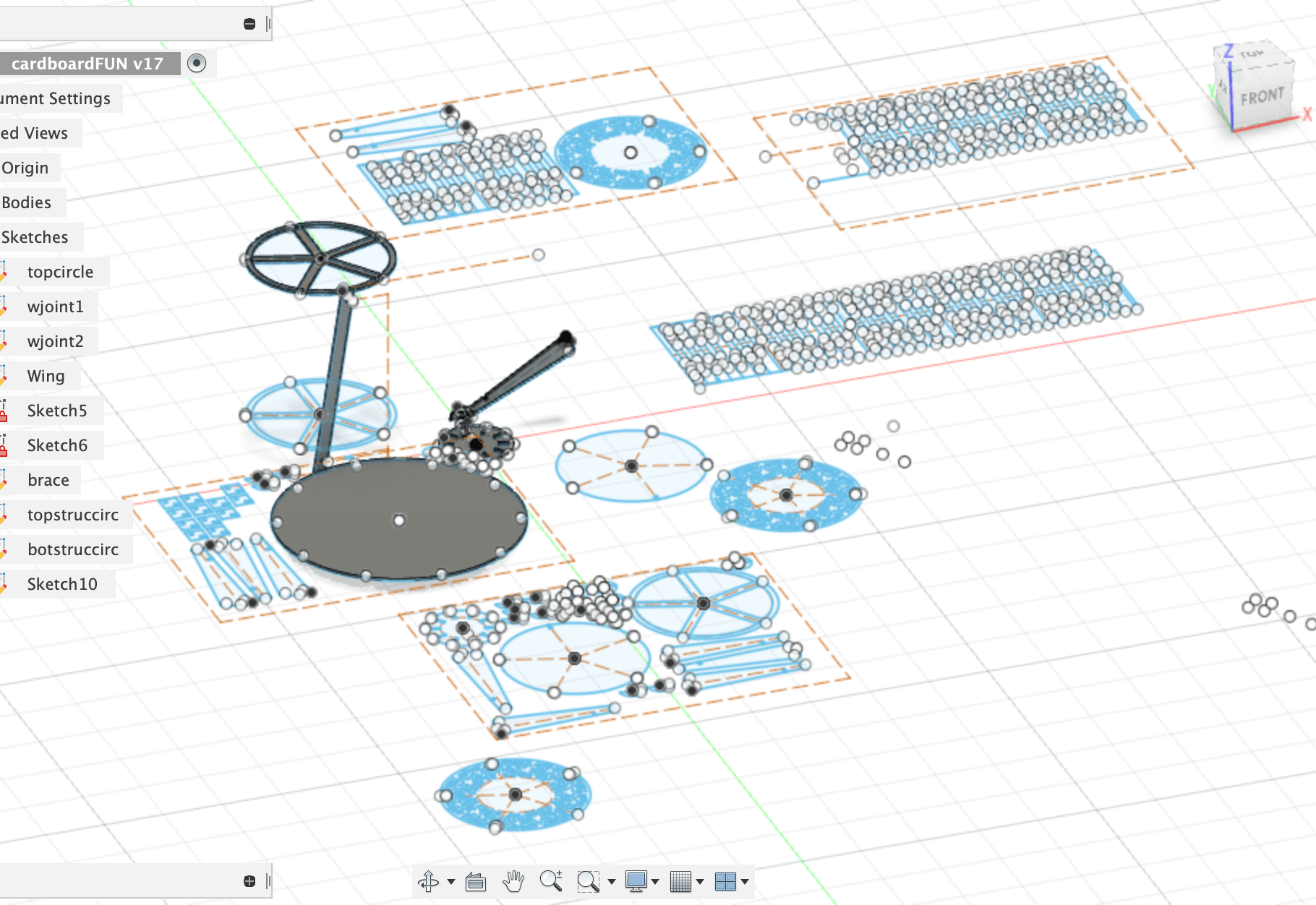Select the Bodies folder in the browser
The image size is (1316, 905).
[x=27, y=202]
